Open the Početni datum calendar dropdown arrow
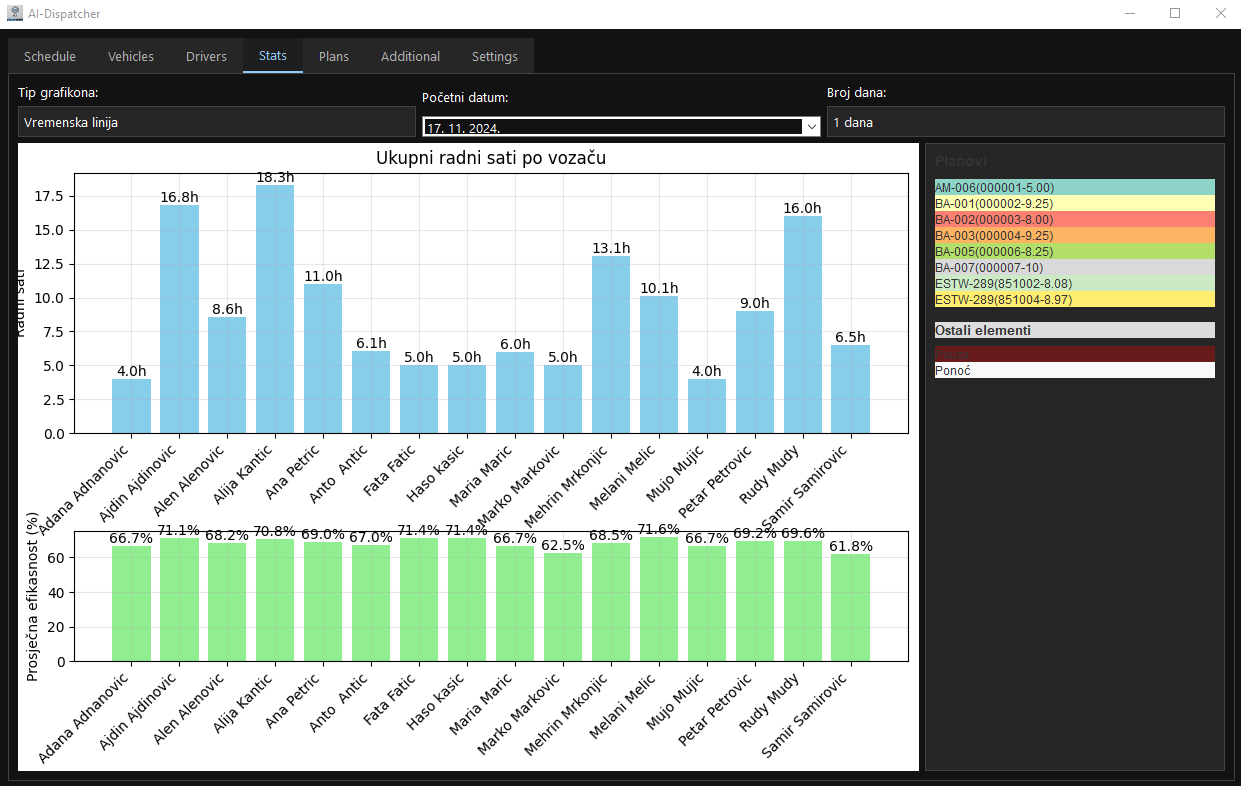Screen dimensions: 1241x786 (x=810, y=127)
